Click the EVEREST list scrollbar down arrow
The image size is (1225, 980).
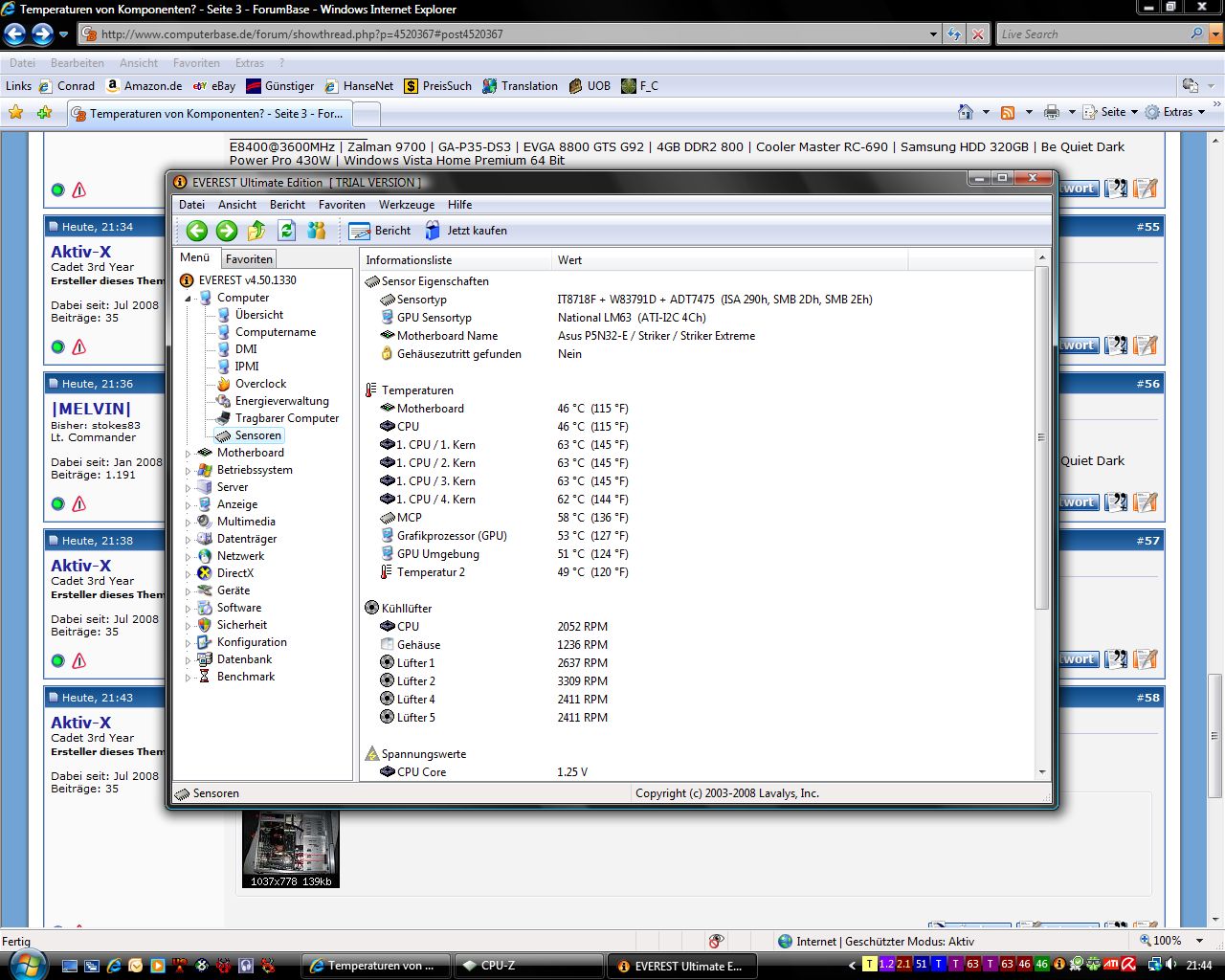1041,773
